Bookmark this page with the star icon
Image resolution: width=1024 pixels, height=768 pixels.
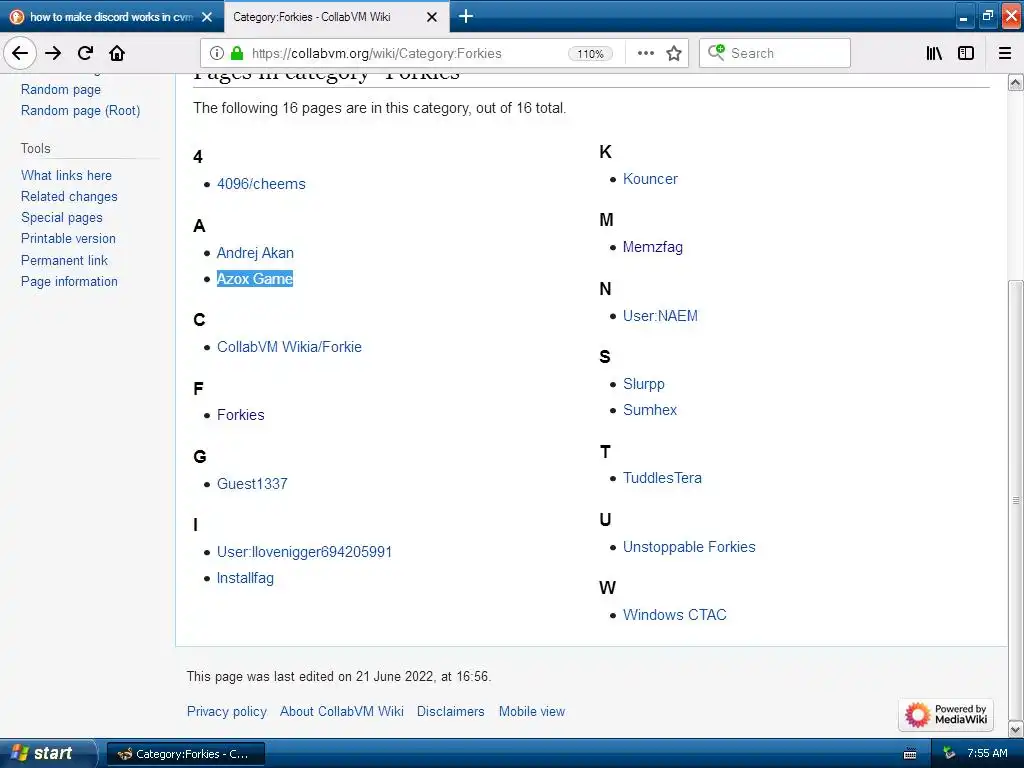coord(674,53)
